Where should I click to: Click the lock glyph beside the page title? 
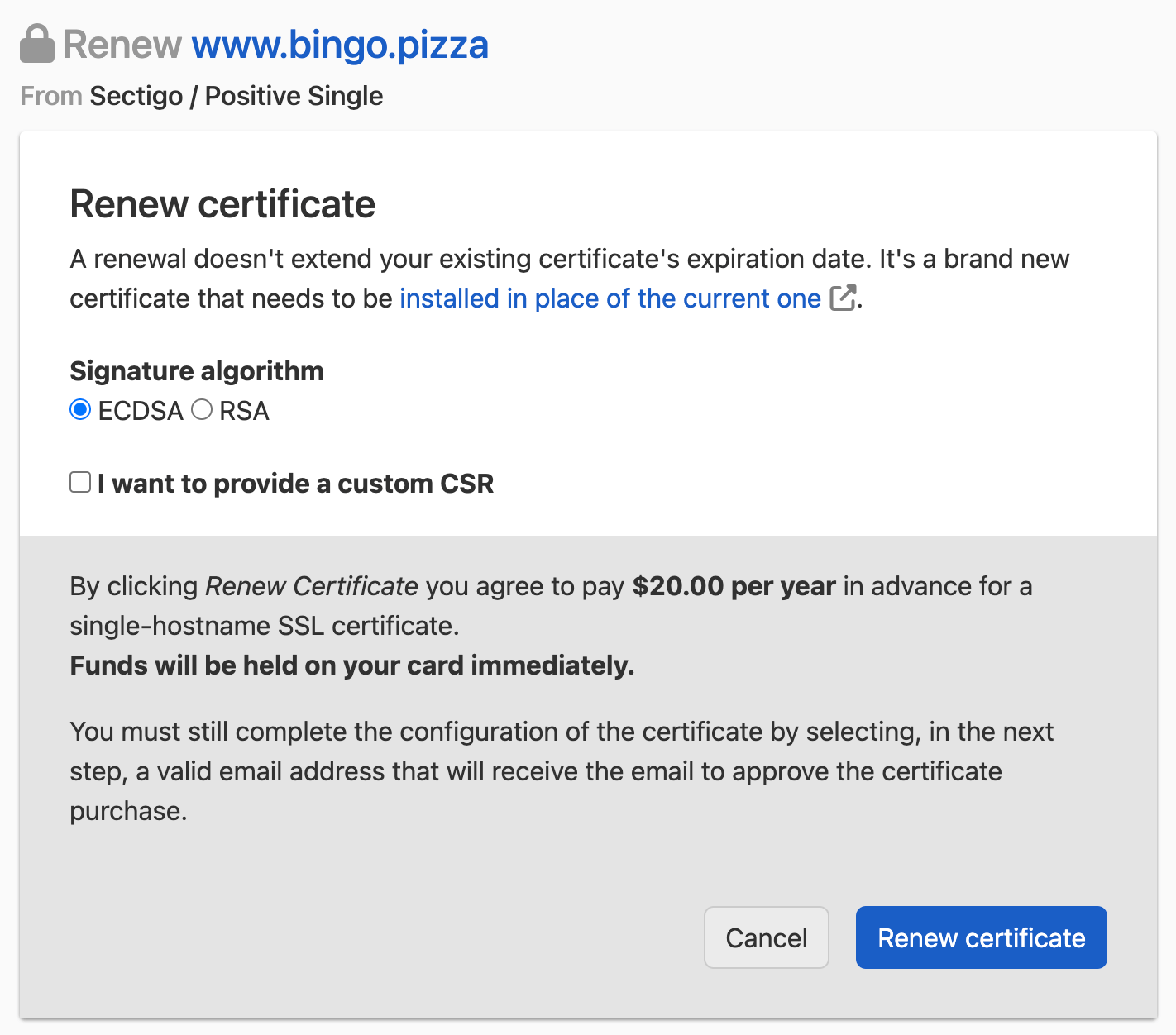[x=36, y=43]
